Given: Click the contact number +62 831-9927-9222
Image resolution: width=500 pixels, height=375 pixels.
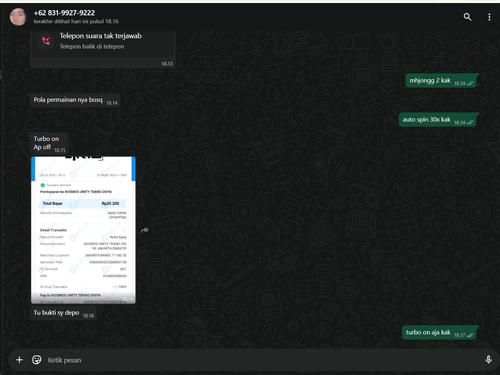Looking at the screenshot, I should (64, 13).
